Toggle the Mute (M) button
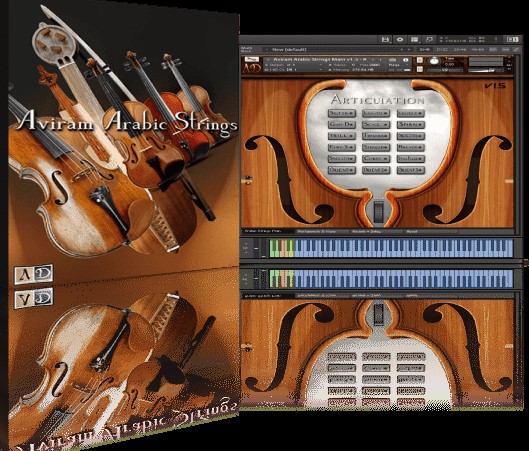This screenshot has width=529, height=451. pyautogui.click(x=419, y=69)
